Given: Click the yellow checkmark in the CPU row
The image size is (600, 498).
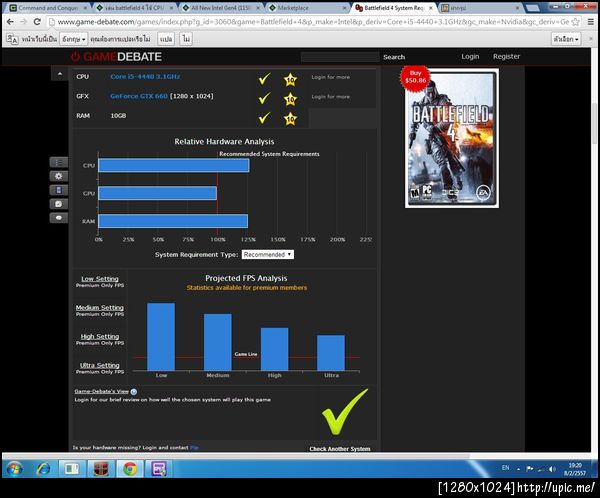Looking at the screenshot, I should (264, 79).
